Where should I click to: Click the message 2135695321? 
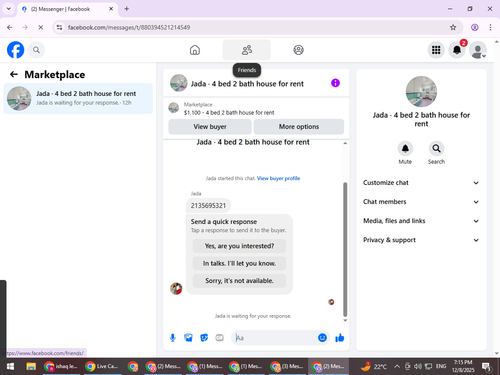coord(208,206)
